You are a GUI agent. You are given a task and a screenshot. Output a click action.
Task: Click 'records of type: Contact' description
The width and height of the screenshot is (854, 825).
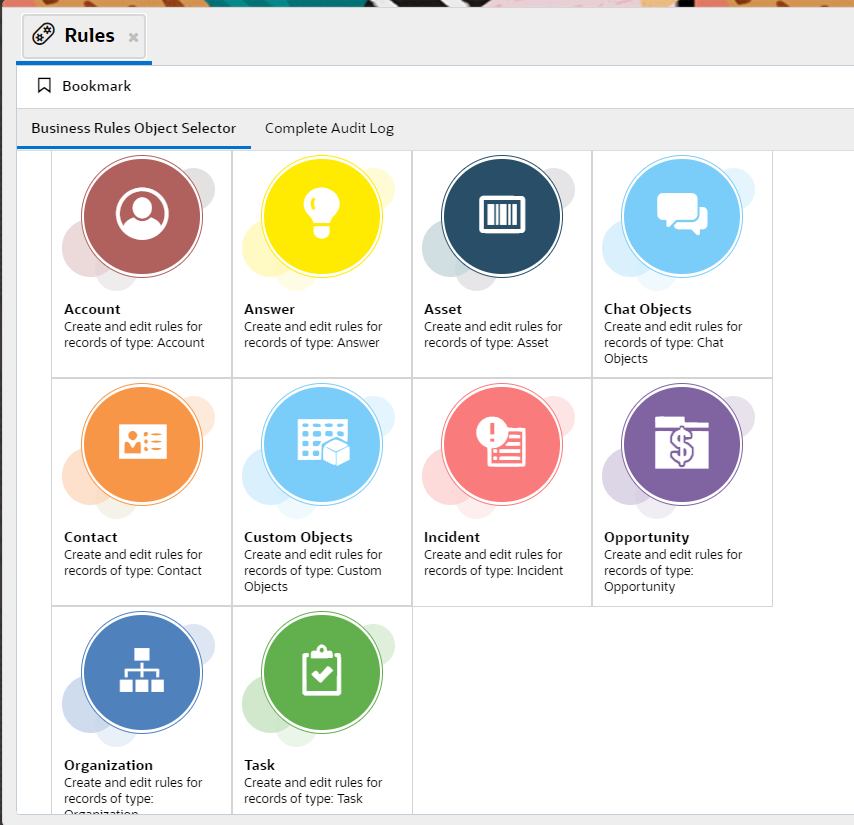[x=133, y=571]
